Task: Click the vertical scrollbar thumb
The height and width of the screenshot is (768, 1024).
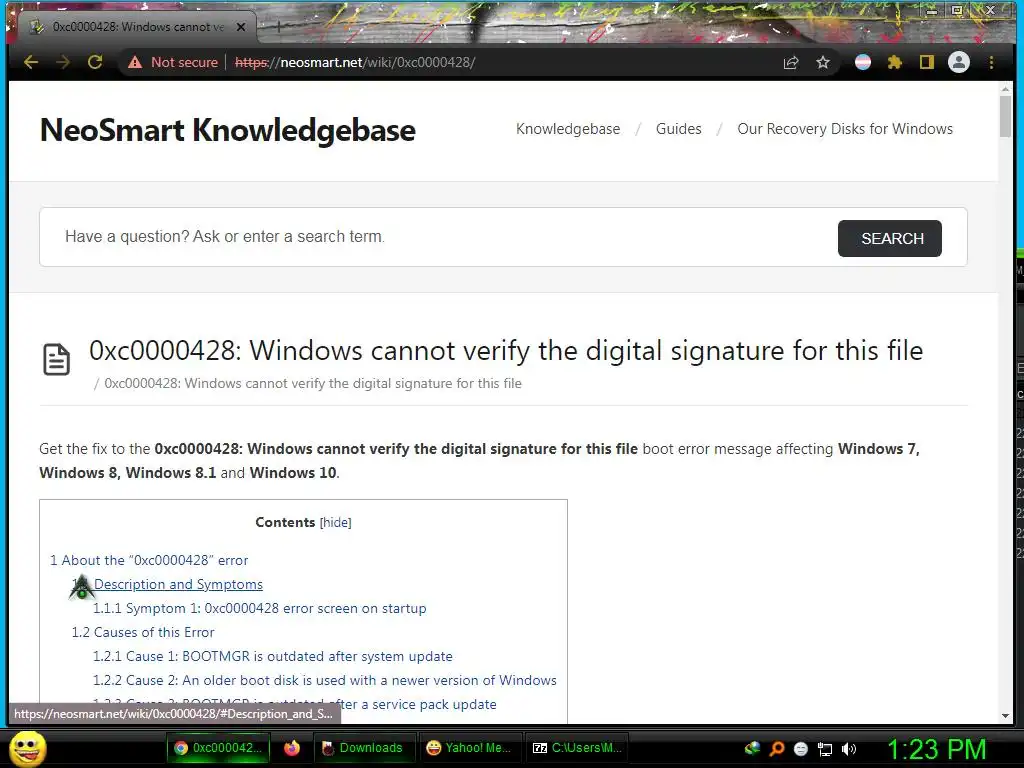Action: [x=1006, y=116]
